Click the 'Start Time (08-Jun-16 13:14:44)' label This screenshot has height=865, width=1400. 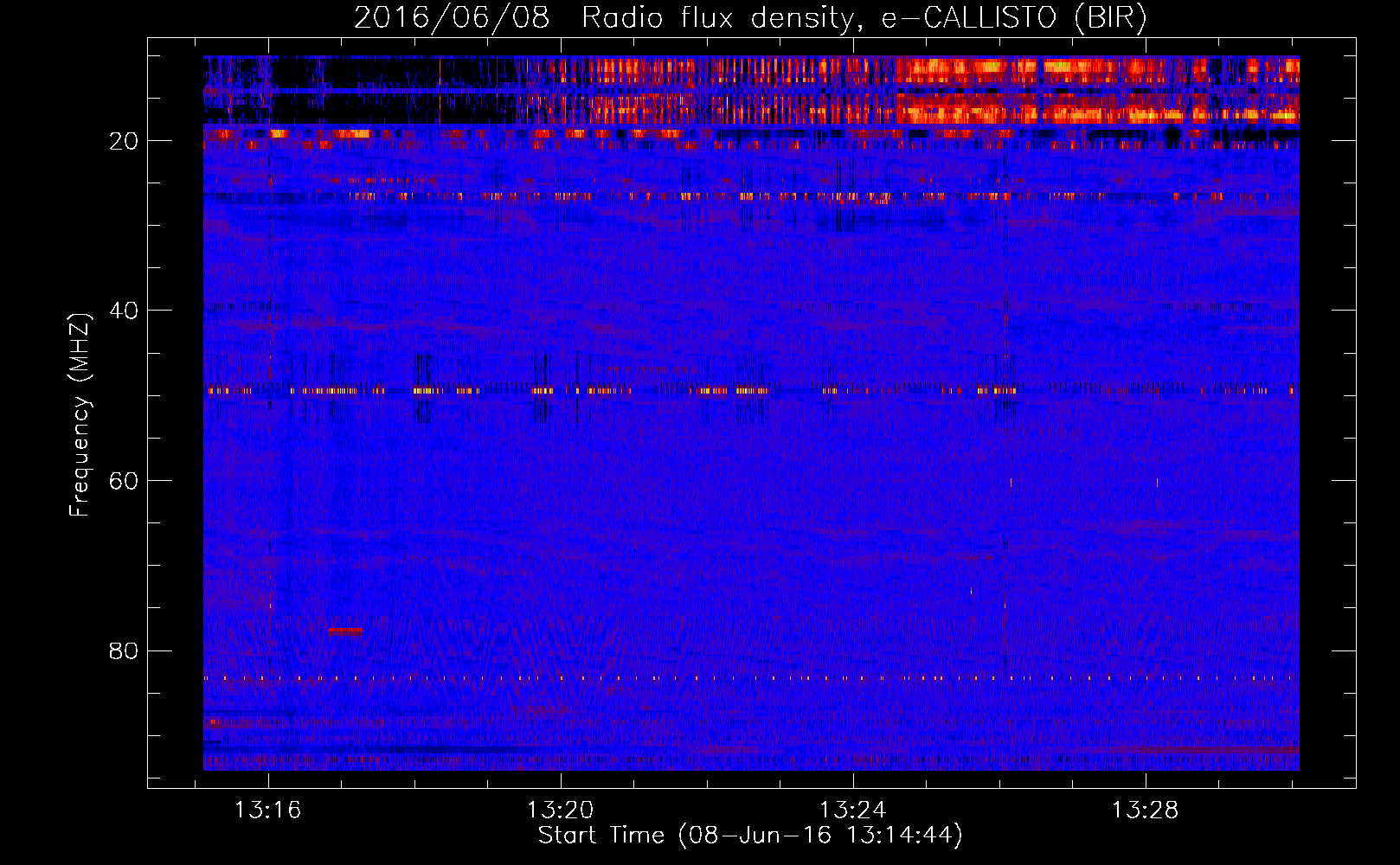click(750, 836)
